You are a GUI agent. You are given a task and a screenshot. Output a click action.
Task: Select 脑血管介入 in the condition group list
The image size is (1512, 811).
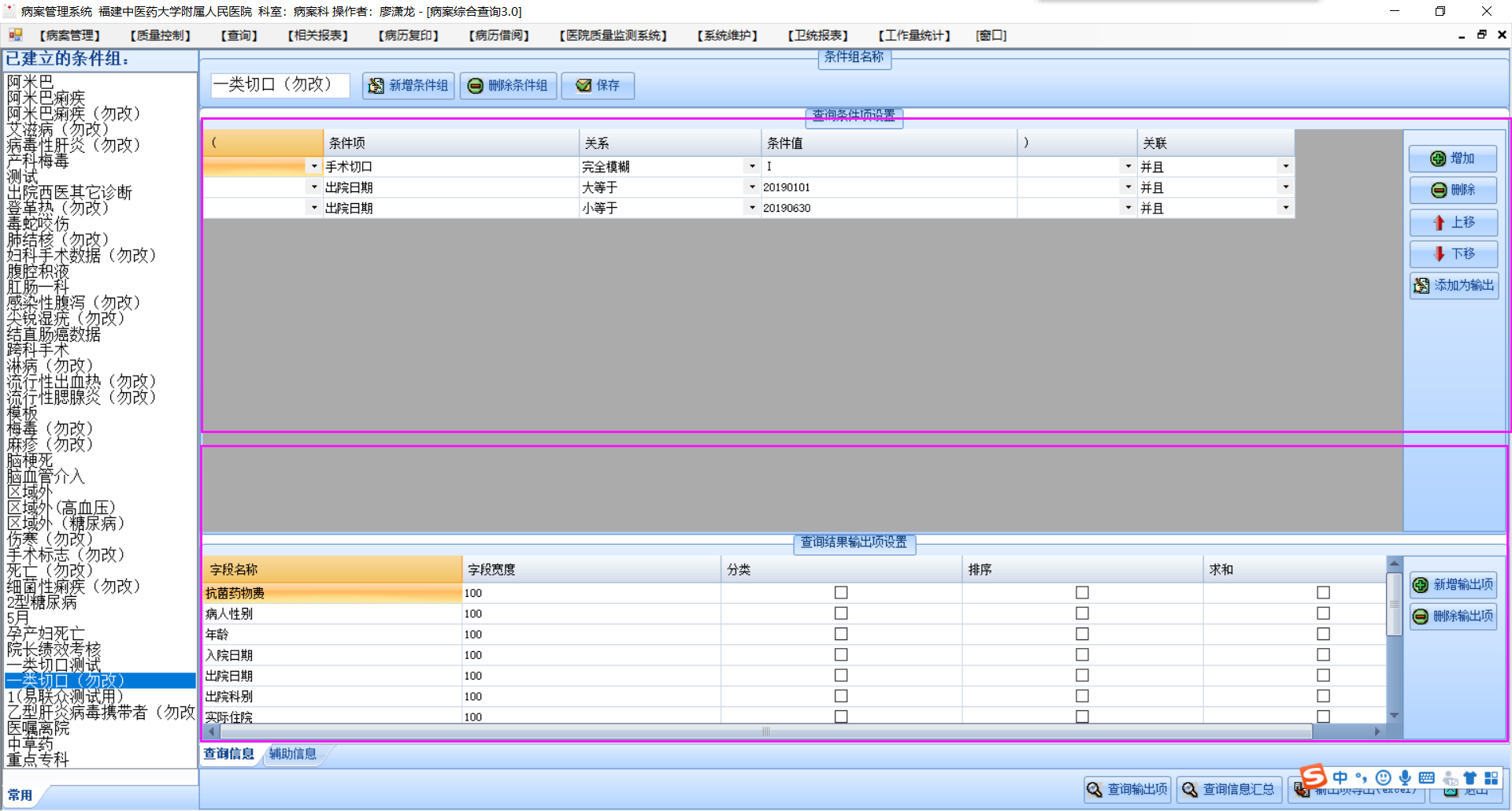click(x=46, y=476)
